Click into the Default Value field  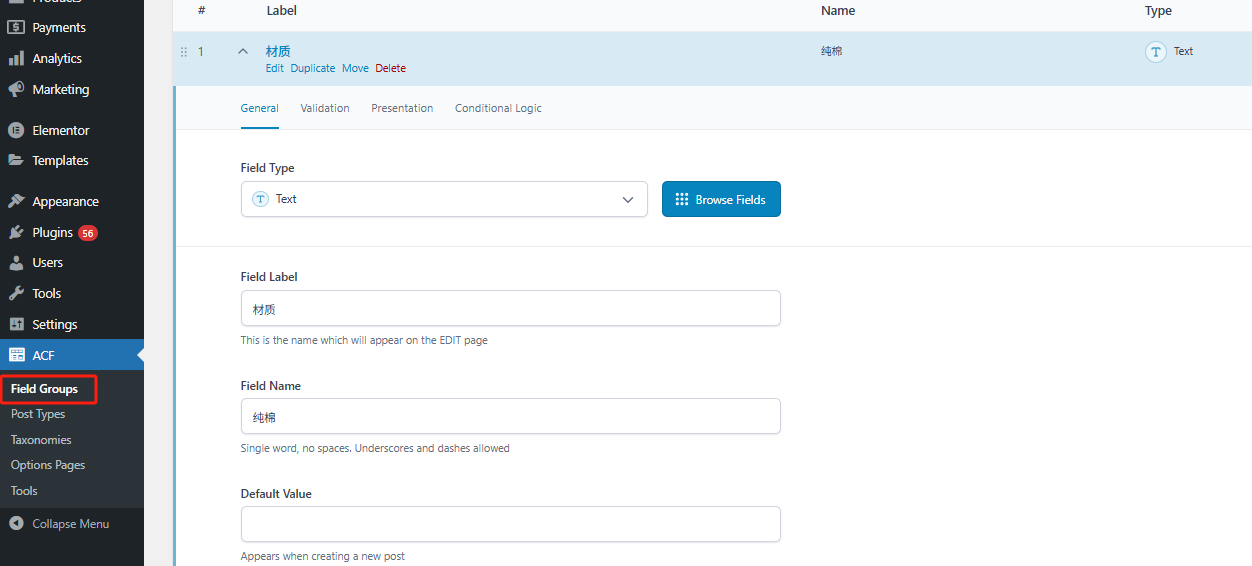[510, 524]
